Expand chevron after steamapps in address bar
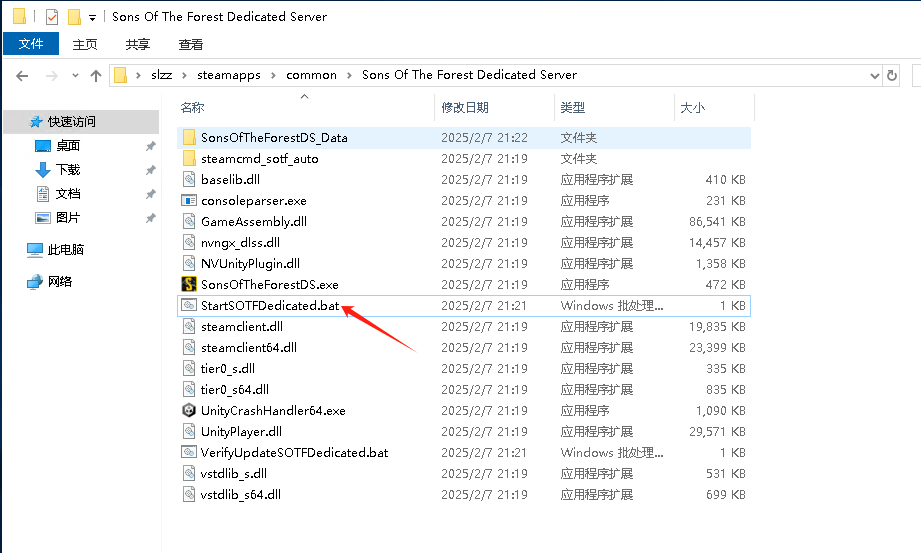Image resolution: width=921 pixels, height=553 pixels. pos(273,75)
